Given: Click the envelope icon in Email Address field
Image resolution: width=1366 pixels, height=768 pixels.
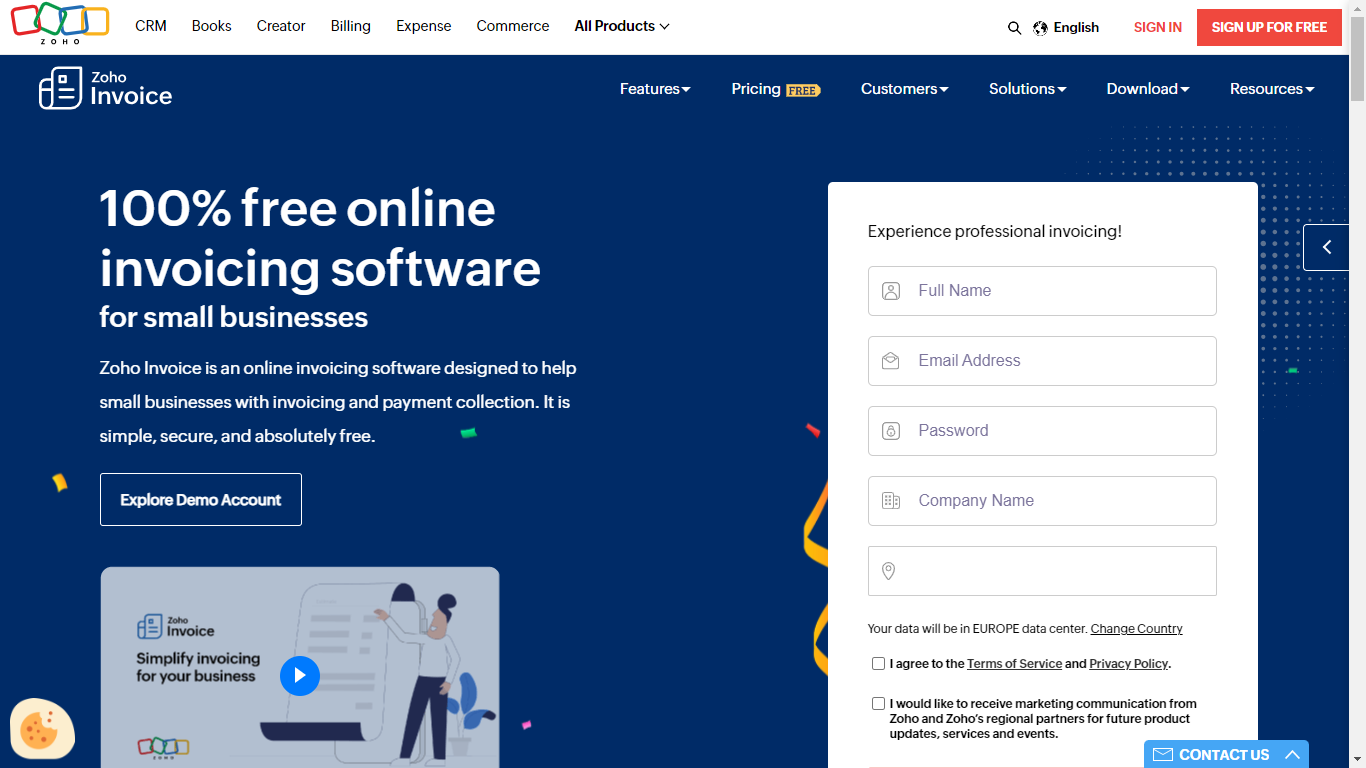Looking at the screenshot, I should point(891,361).
